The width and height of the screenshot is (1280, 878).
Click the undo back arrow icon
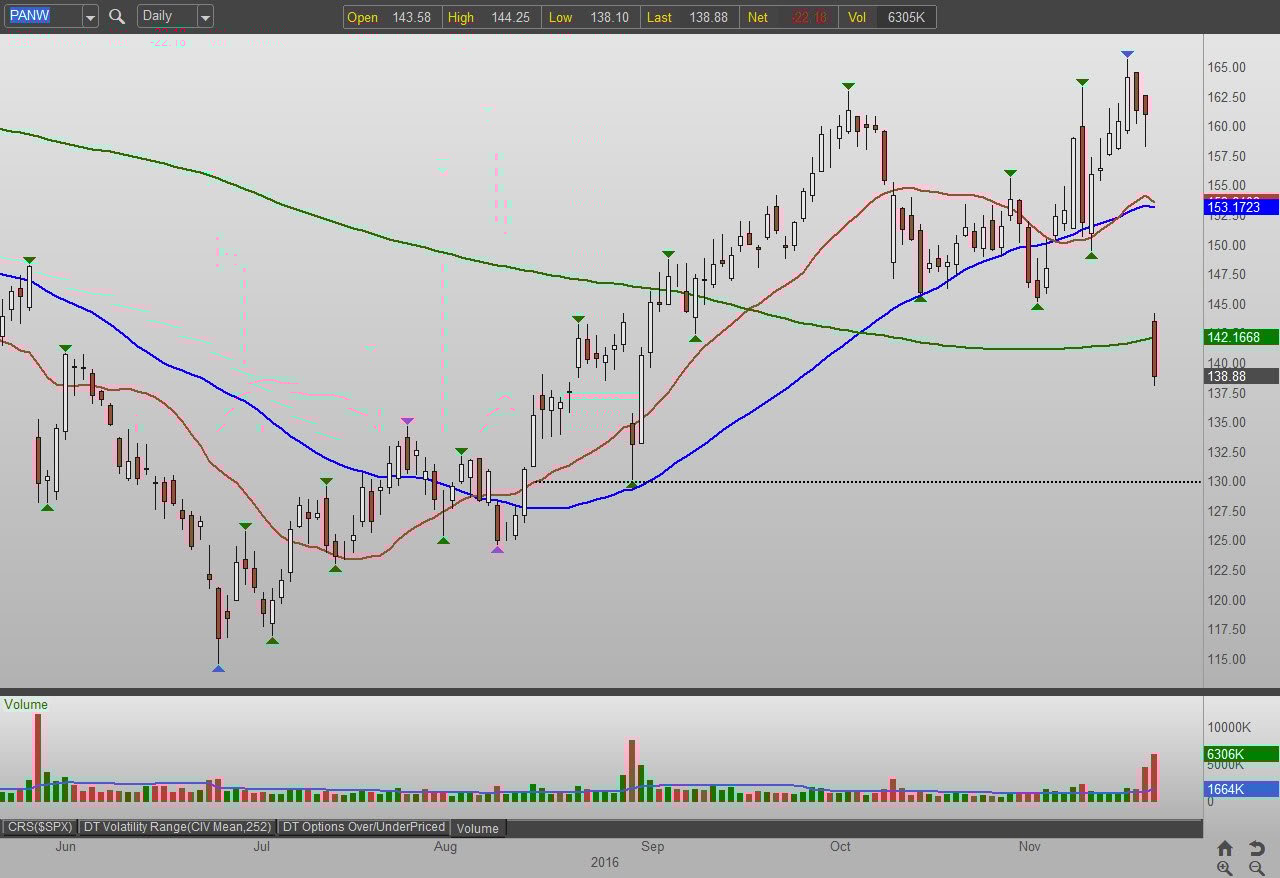[x=1257, y=848]
